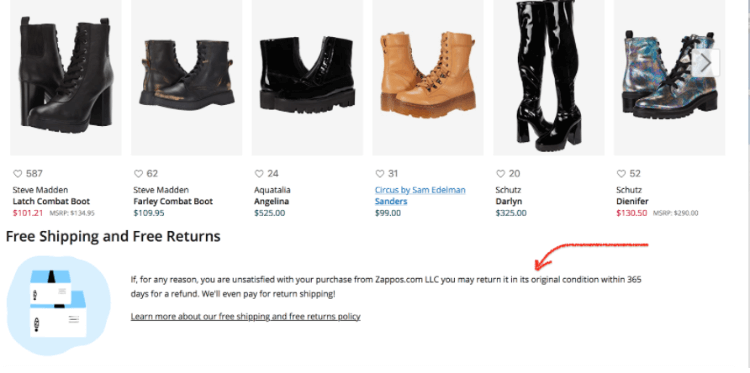The image size is (750, 373).
Task: View Farley Combat Boot product image
Action: click(x=187, y=77)
